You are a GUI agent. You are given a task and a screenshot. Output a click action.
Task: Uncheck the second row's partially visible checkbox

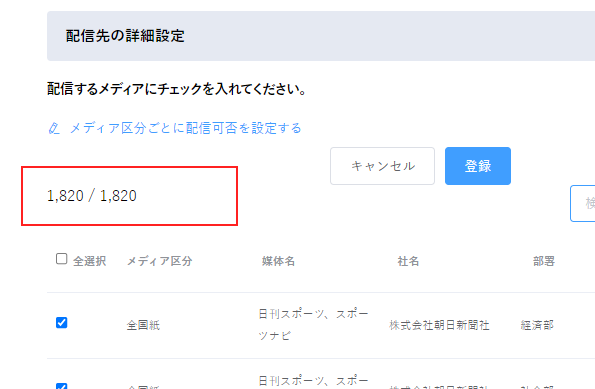(61, 386)
